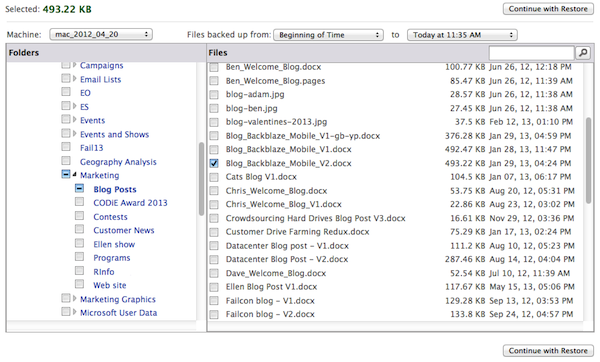Expand the Microsoft User Data folder triangle
This screenshot has height=362, width=600.
pos(75,312)
